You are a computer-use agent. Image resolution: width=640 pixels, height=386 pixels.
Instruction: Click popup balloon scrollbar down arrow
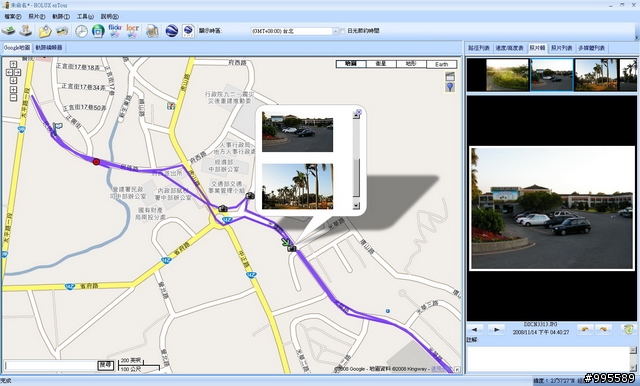(x=356, y=205)
